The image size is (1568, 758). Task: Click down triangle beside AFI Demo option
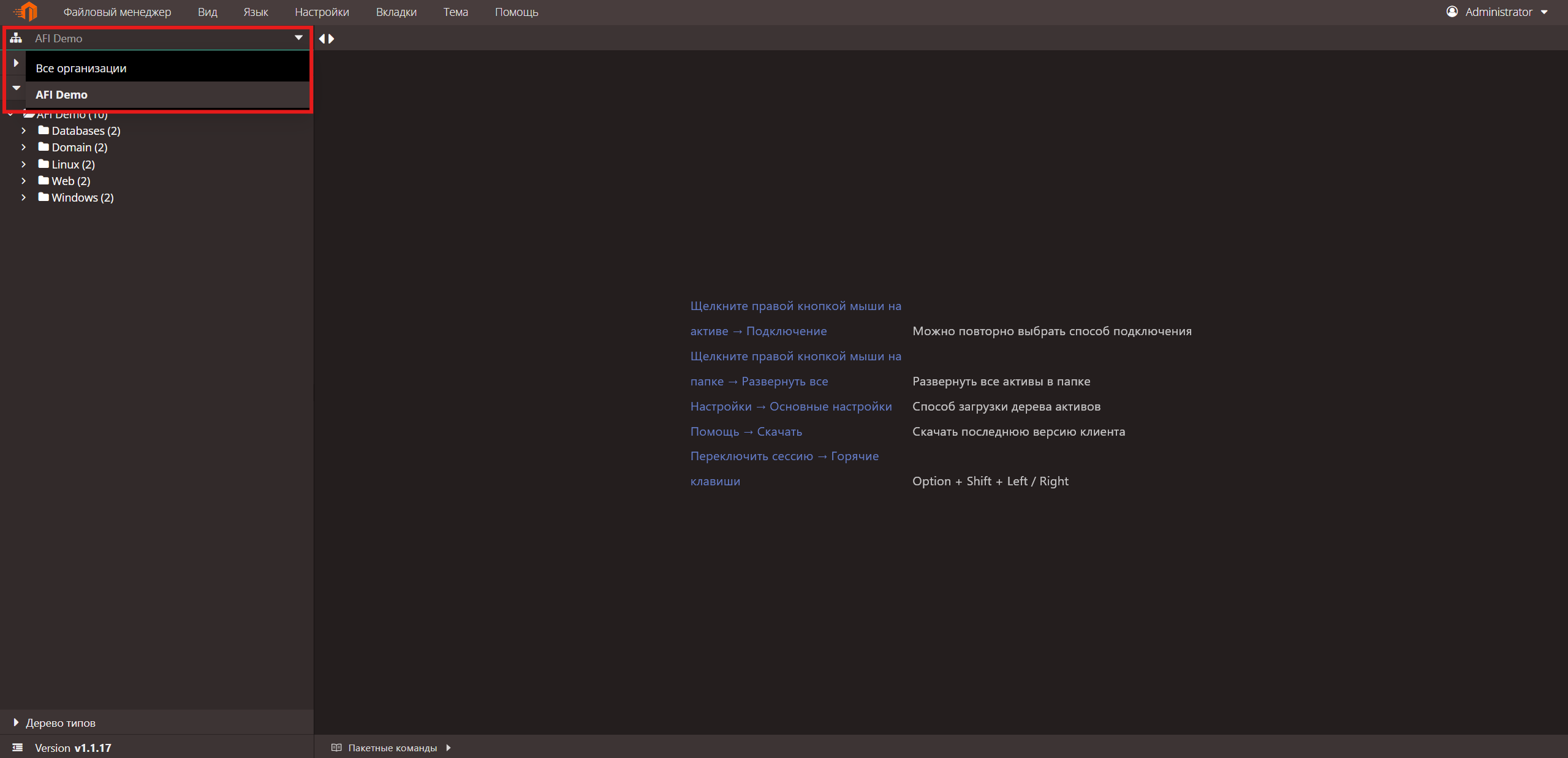(17, 88)
